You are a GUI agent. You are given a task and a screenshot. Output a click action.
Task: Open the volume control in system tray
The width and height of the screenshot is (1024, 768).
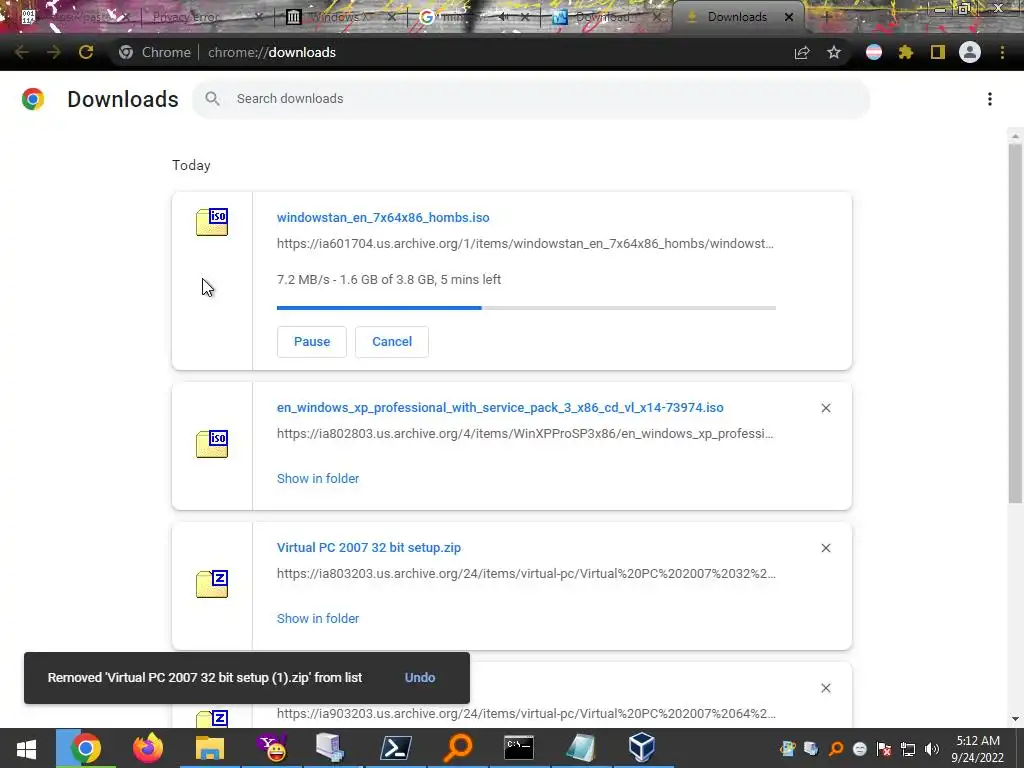point(932,749)
